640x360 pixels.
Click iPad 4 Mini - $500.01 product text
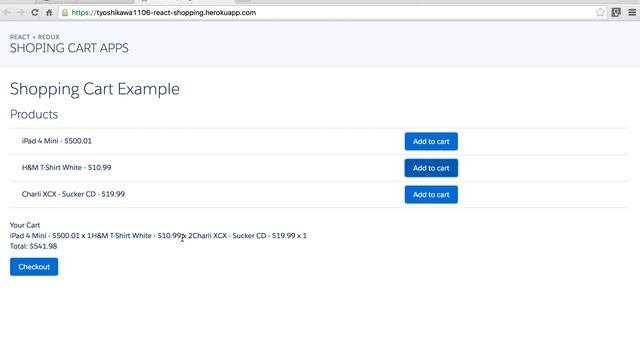57,141
